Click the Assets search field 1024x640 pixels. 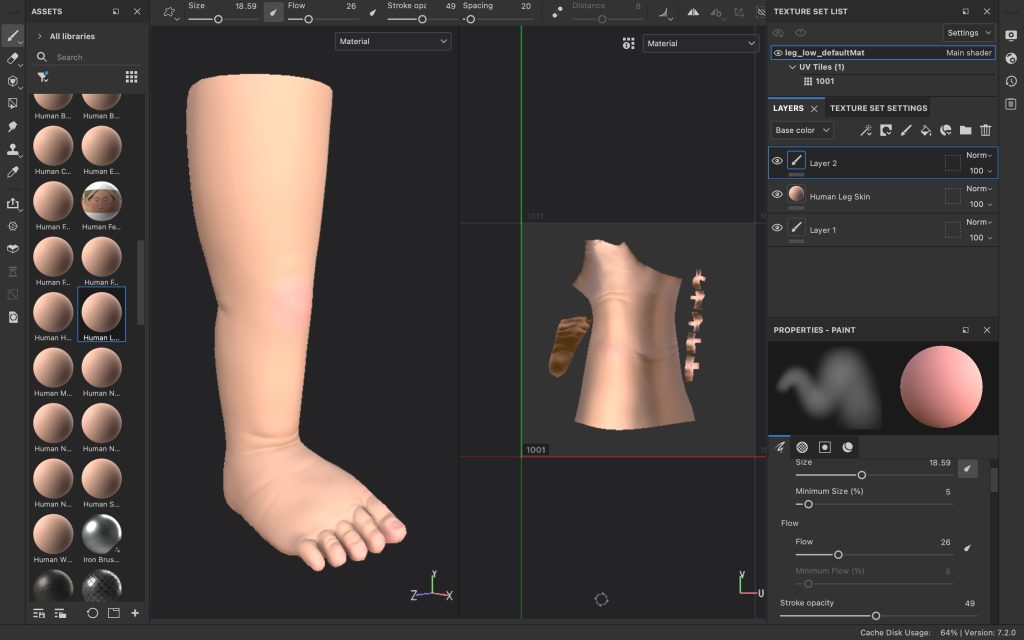click(x=88, y=57)
